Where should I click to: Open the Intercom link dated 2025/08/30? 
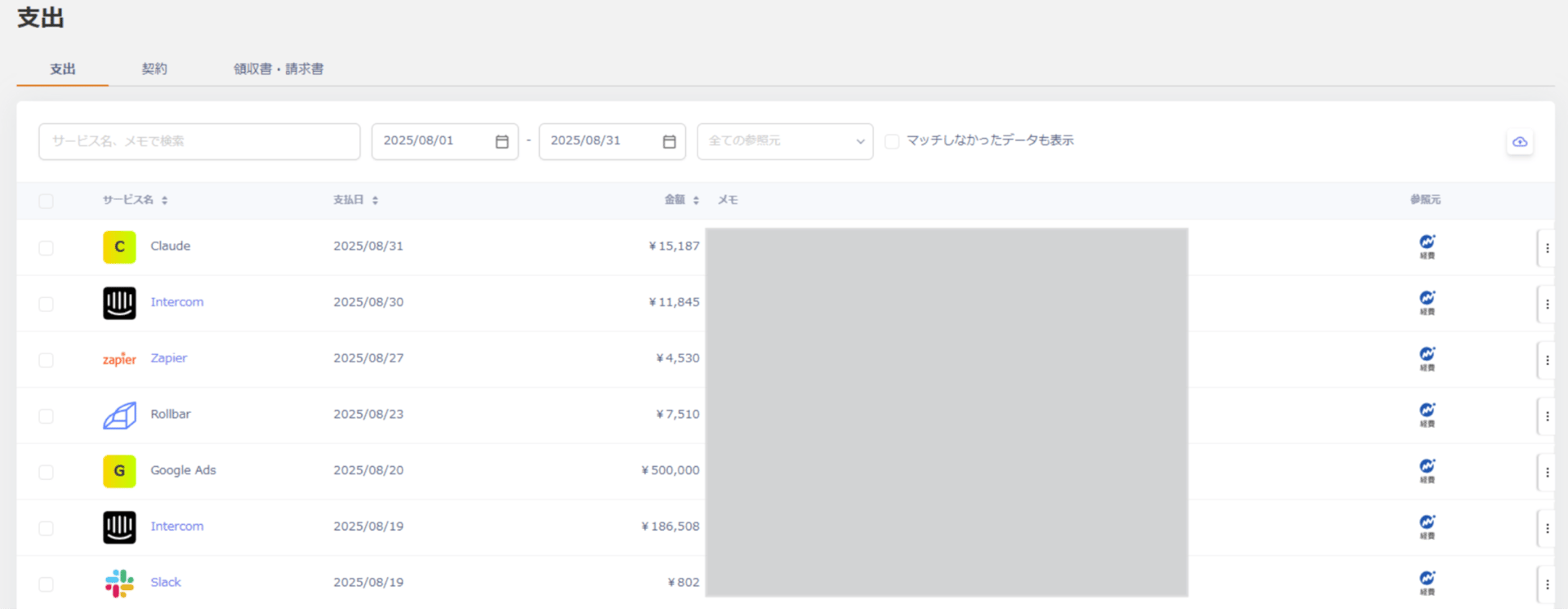pos(177,302)
